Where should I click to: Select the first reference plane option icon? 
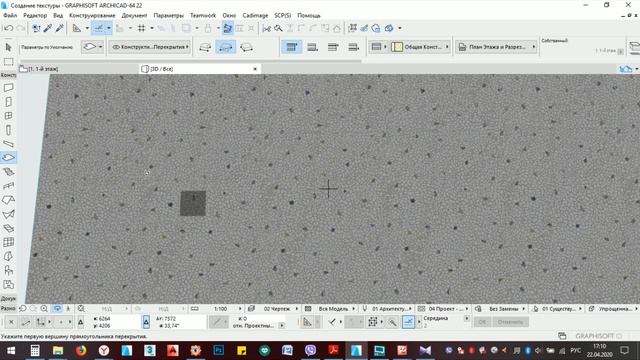click(291, 47)
